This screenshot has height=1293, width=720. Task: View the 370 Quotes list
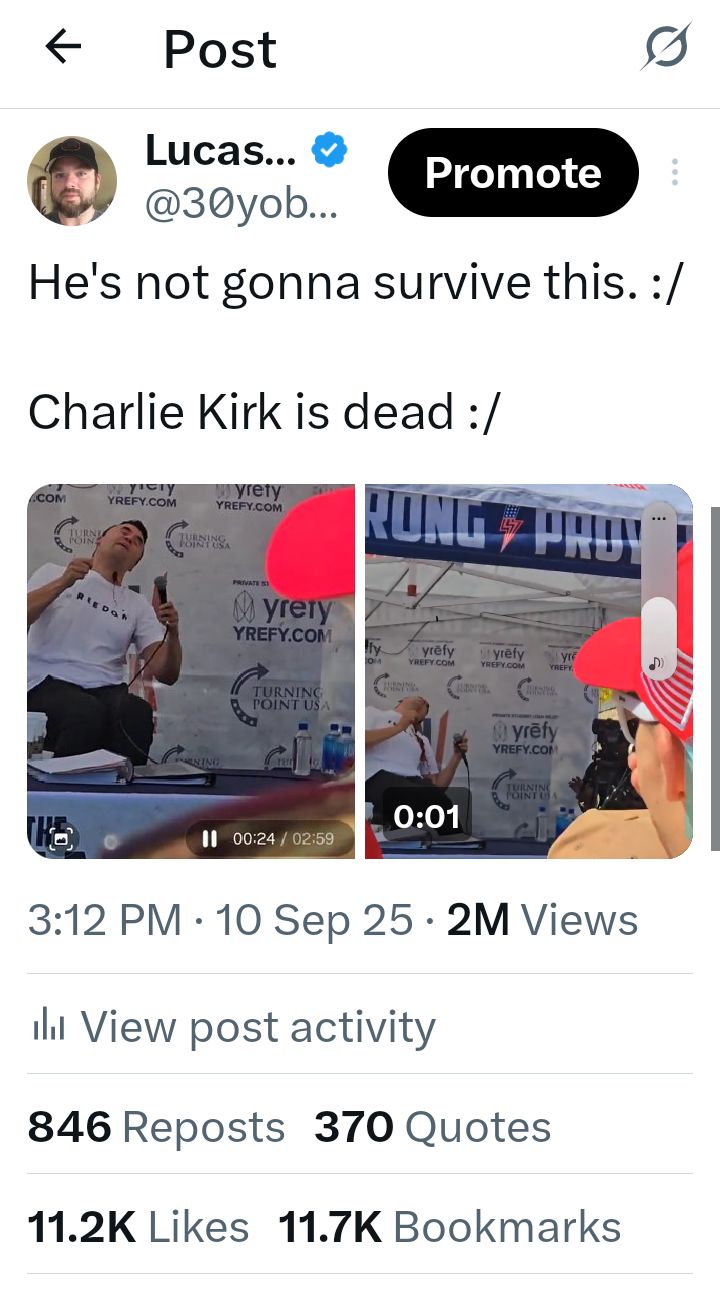point(432,1127)
